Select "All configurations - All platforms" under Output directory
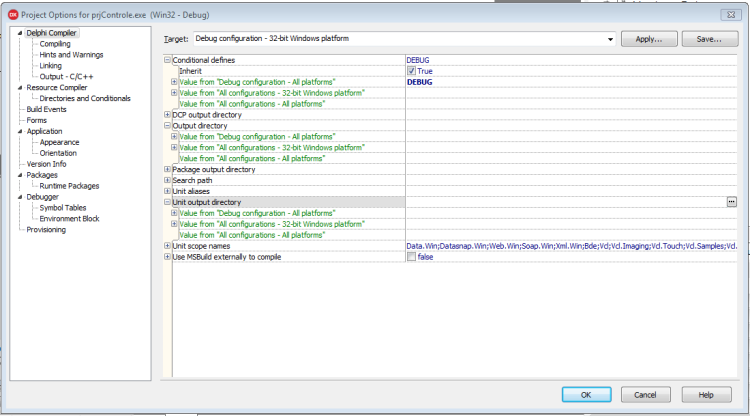 pyautogui.click(x=252, y=159)
